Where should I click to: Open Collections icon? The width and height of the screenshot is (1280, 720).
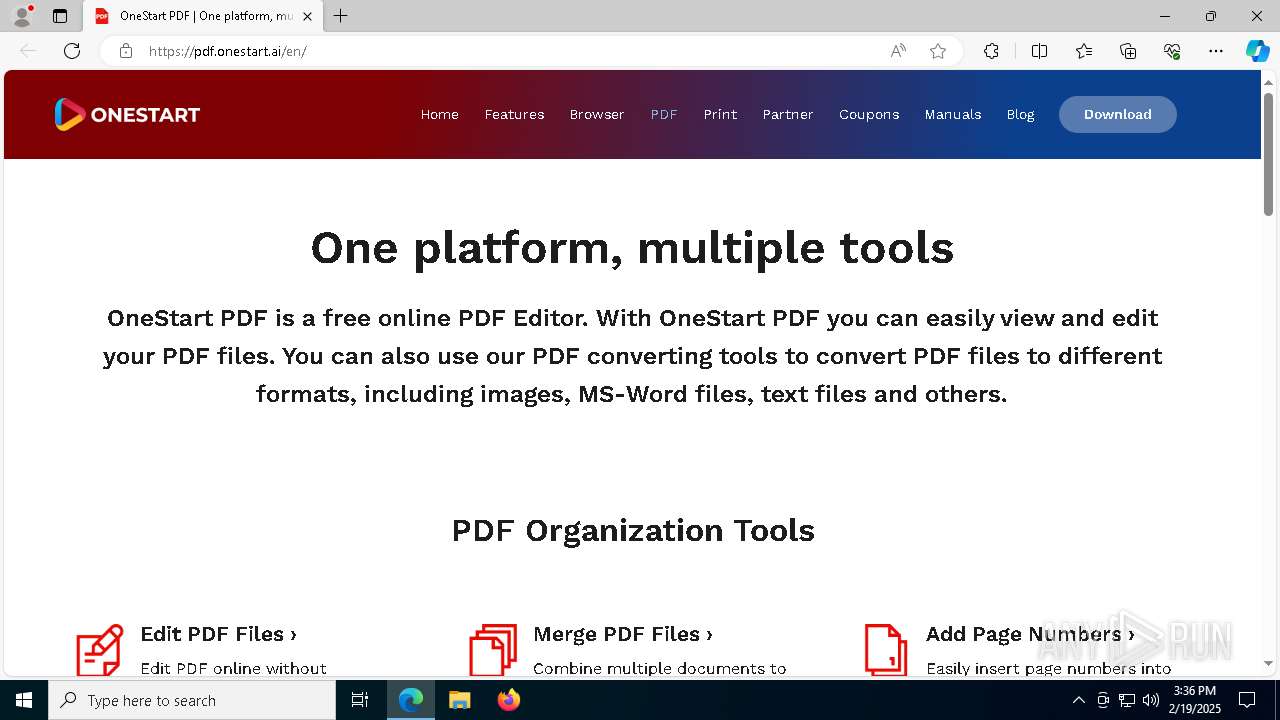coord(1128,51)
